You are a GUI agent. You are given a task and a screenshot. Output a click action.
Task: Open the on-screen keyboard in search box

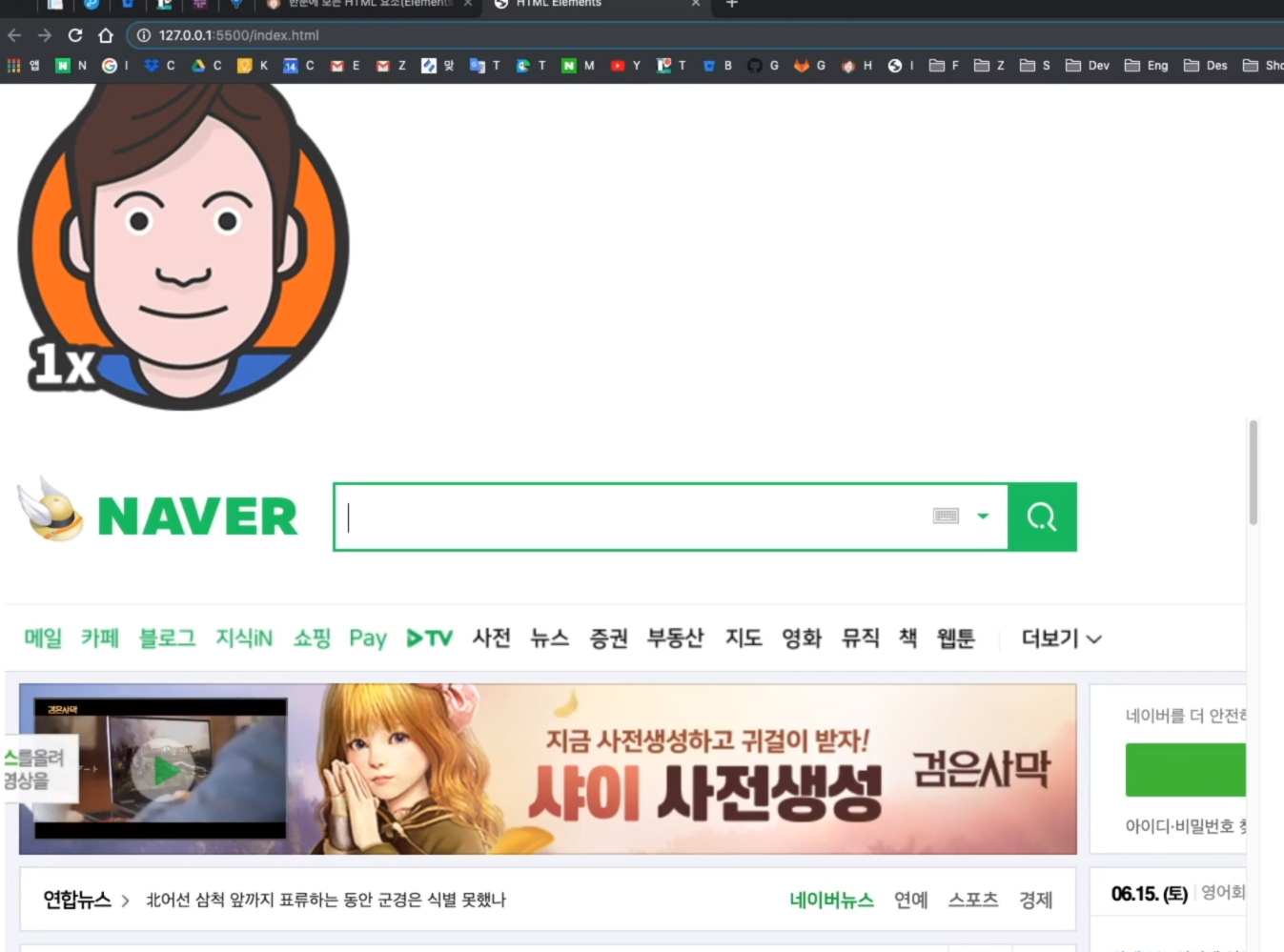pyautogui.click(x=946, y=516)
